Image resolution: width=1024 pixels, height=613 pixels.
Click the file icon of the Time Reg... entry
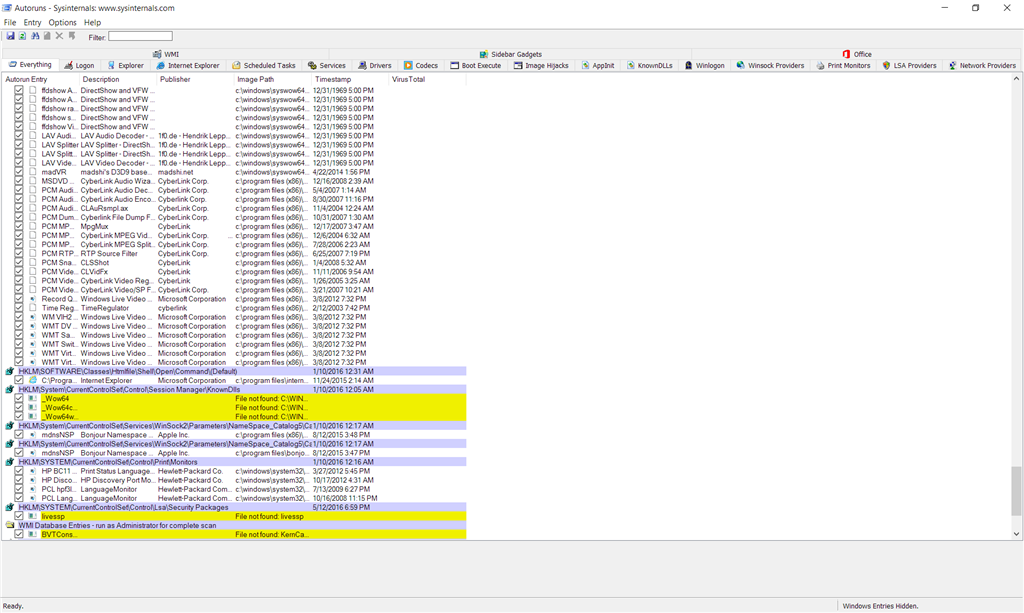(x=33, y=308)
